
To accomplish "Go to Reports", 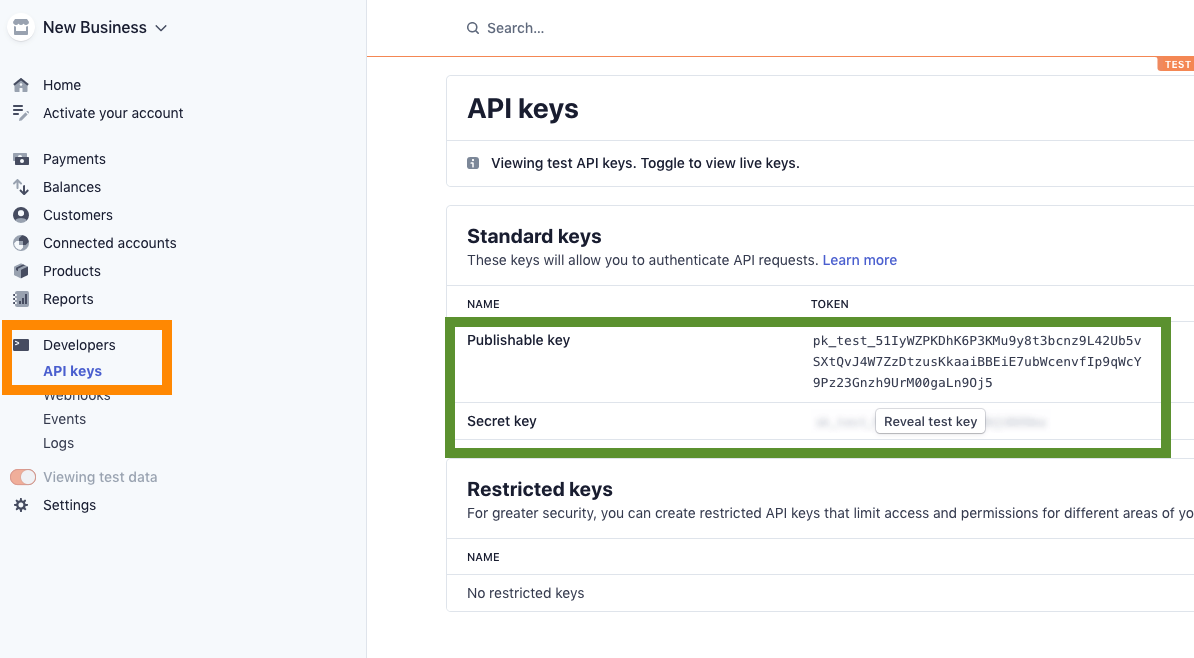I will tap(69, 299).
